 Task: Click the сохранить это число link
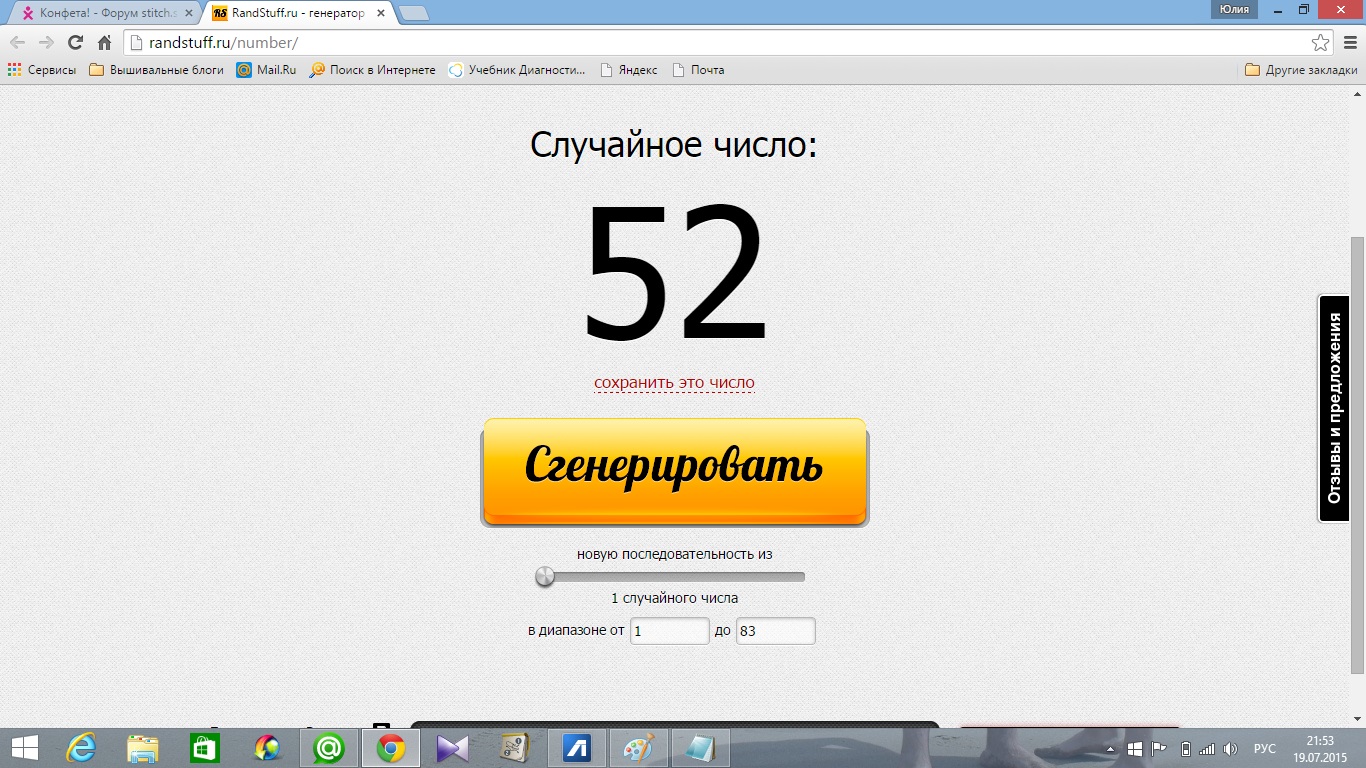pos(674,382)
